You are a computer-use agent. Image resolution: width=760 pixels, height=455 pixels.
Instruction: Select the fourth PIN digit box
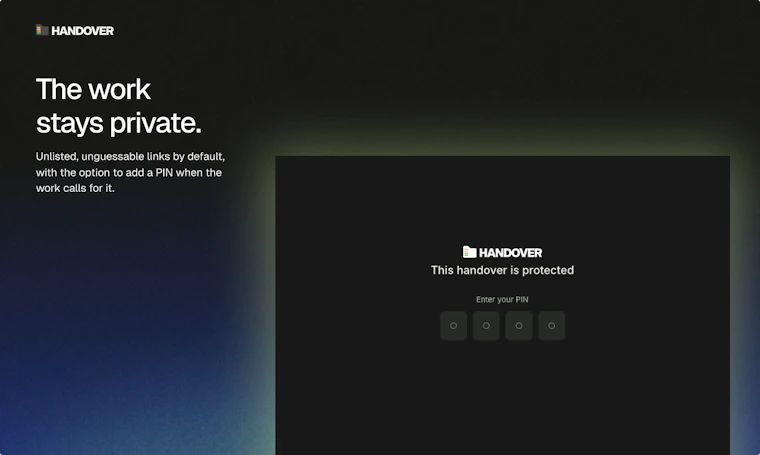[552, 326]
